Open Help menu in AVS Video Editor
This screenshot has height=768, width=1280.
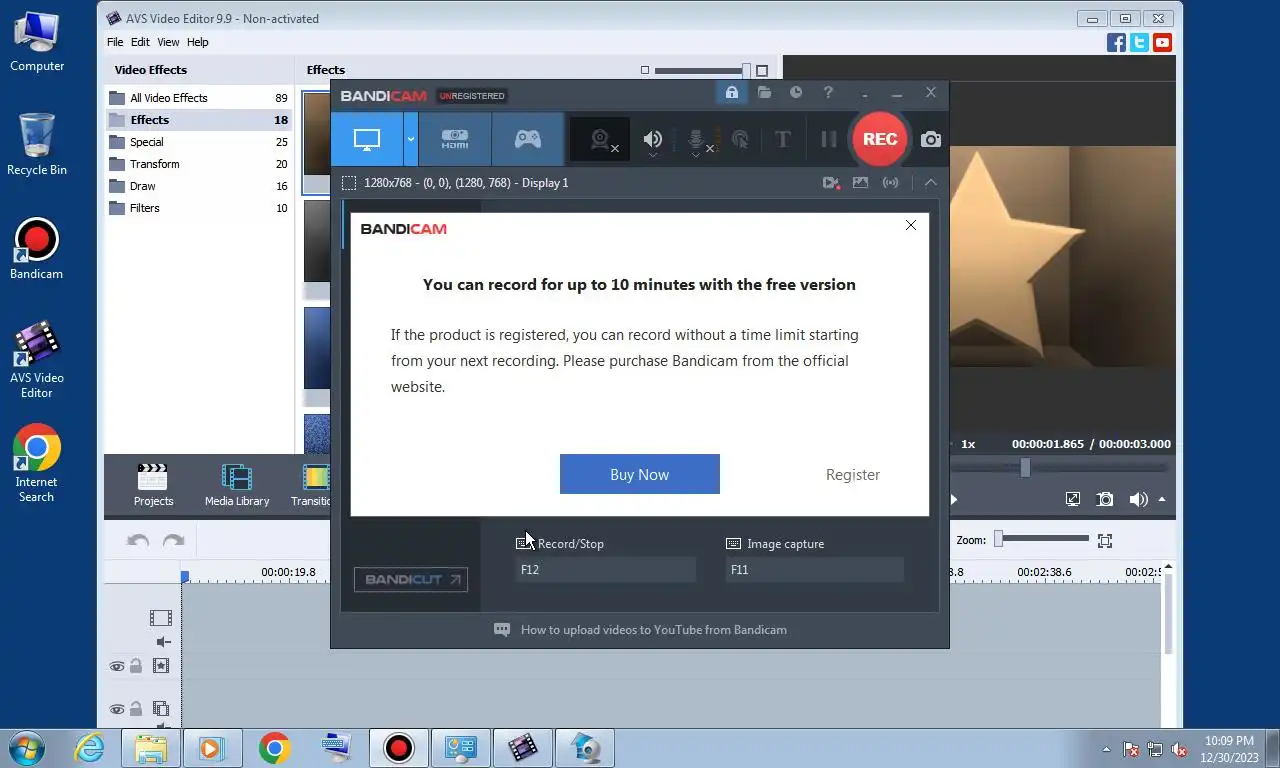(x=198, y=42)
